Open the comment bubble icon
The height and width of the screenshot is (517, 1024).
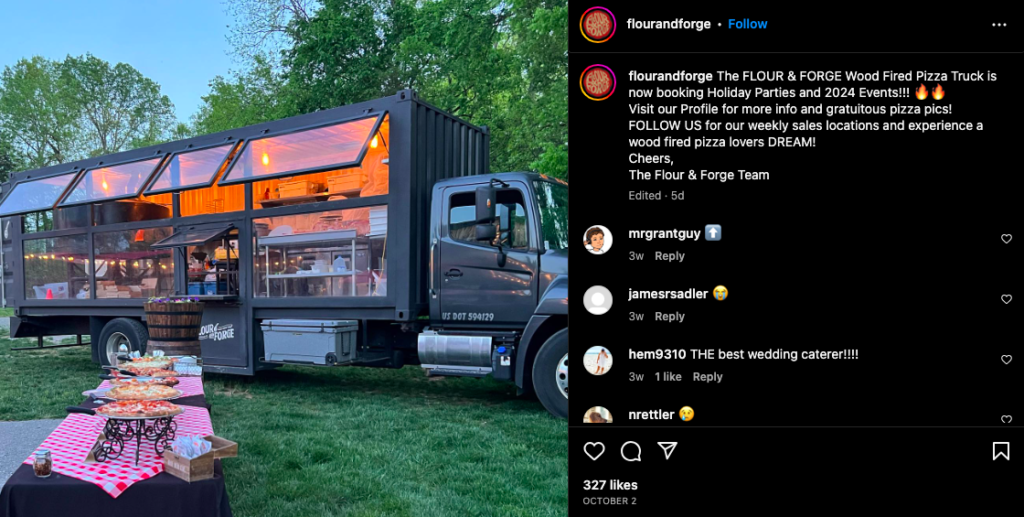(631, 451)
